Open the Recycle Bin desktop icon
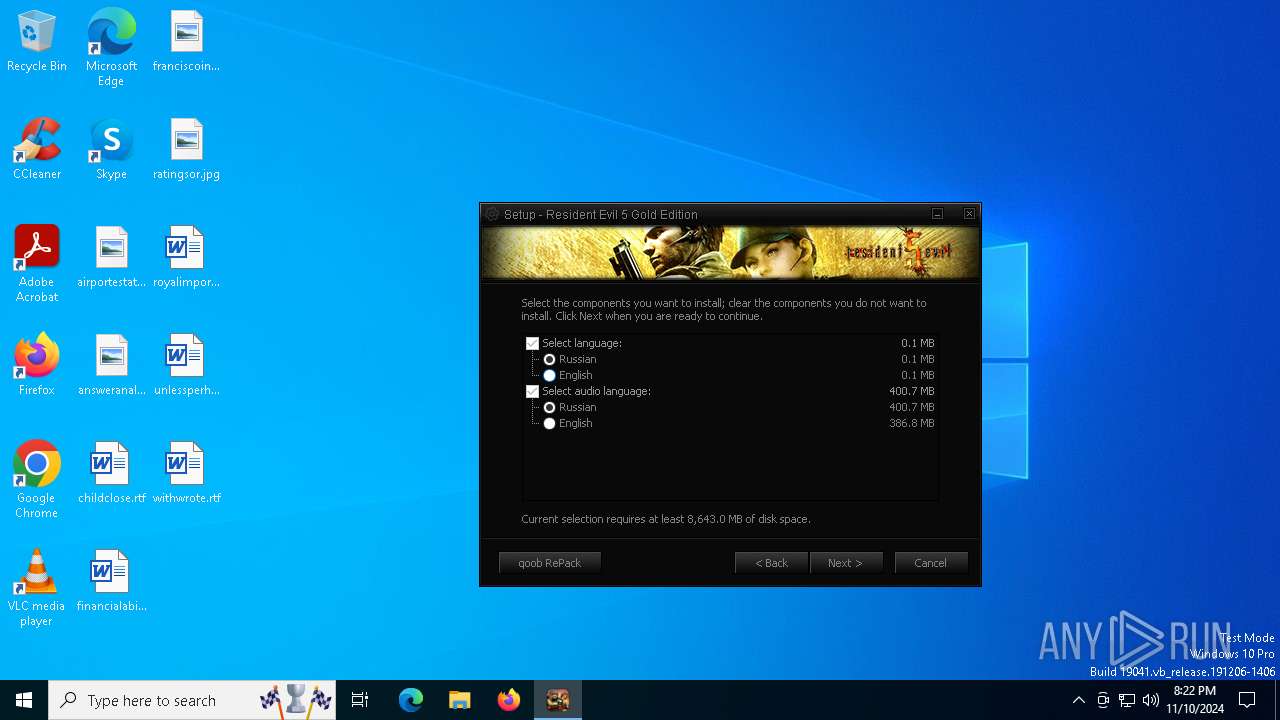The height and width of the screenshot is (720, 1280). (37, 42)
